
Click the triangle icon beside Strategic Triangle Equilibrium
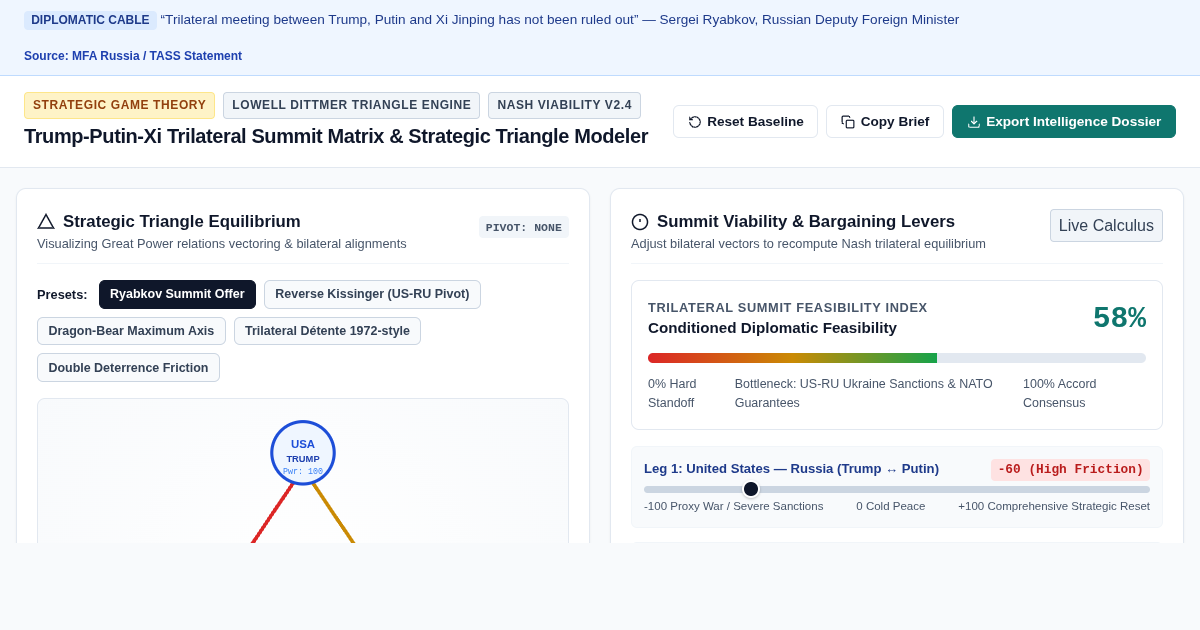(46, 222)
